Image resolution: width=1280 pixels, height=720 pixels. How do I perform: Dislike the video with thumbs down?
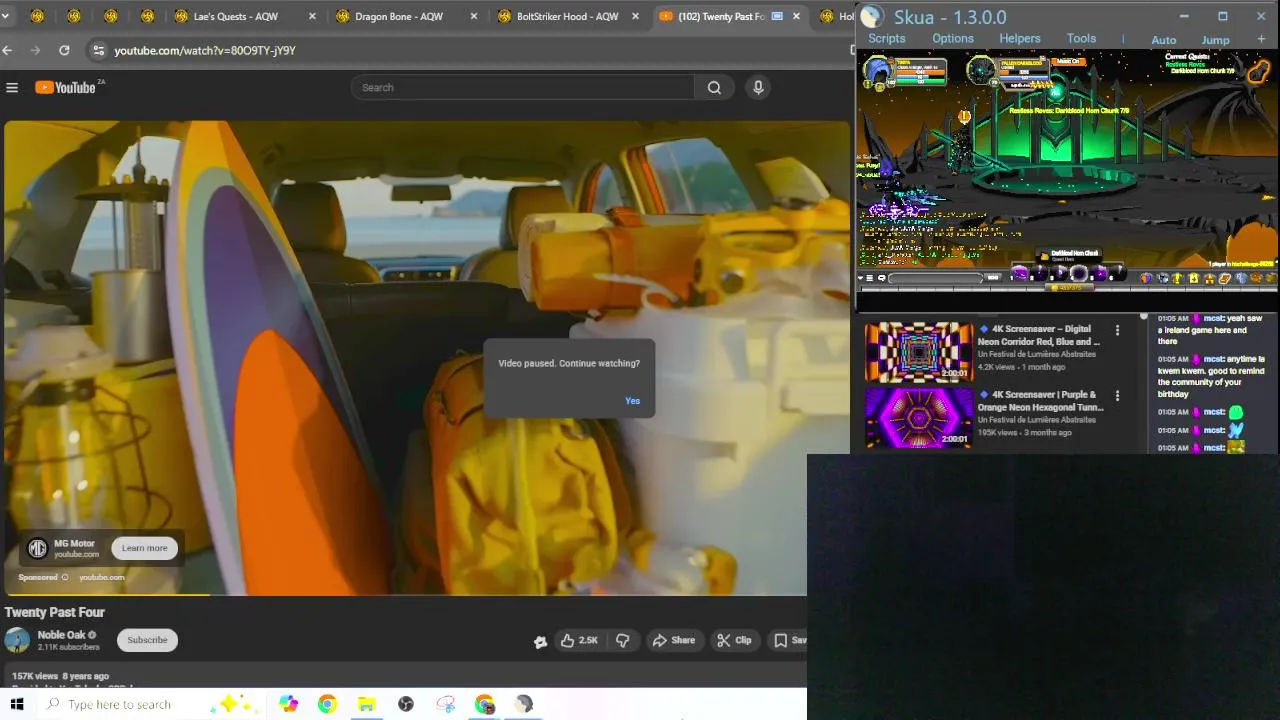(x=622, y=640)
